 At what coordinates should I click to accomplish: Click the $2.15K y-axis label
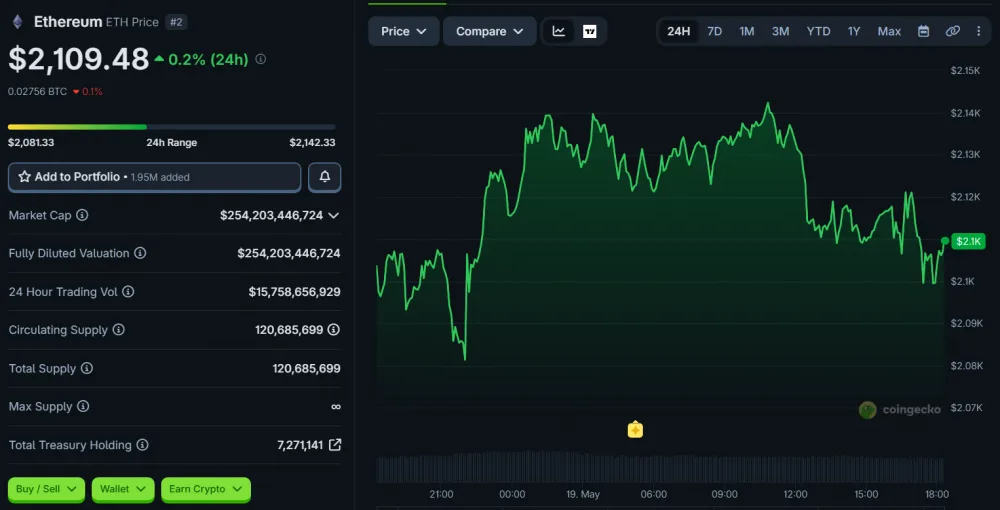tap(965, 71)
